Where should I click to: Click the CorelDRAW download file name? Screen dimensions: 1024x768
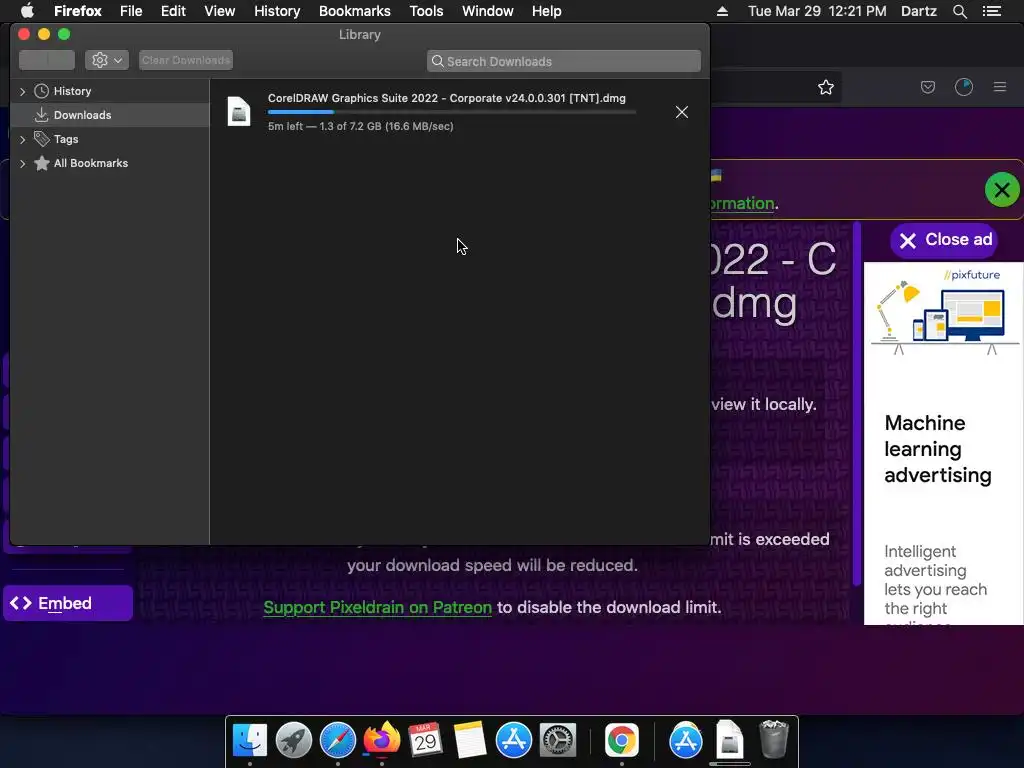(x=447, y=98)
